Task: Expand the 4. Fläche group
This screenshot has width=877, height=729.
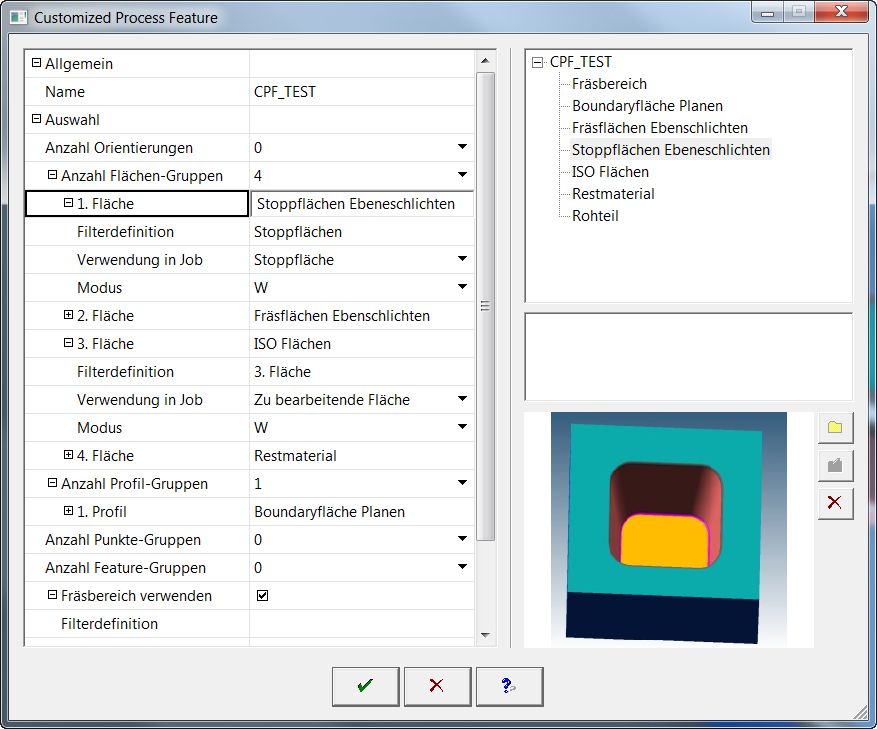Action: pyautogui.click(x=68, y=455)
